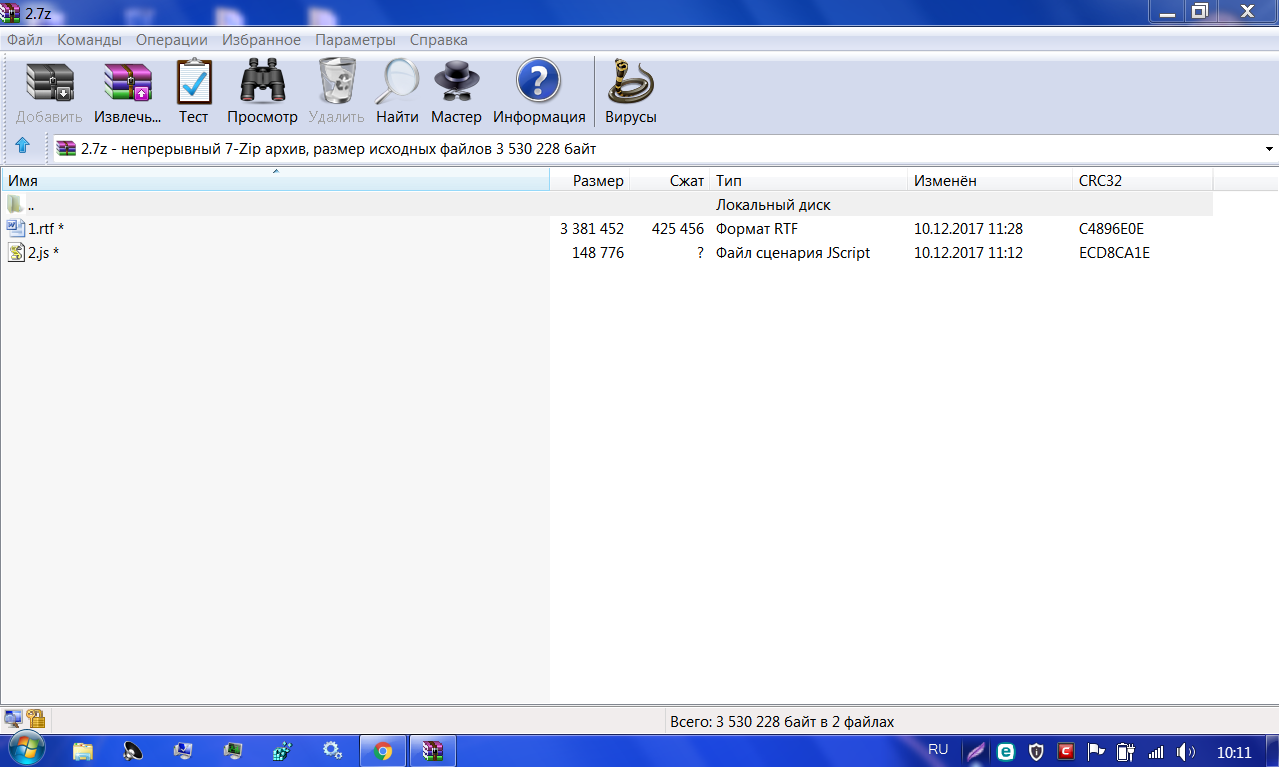The image size is (1279, 767).
Task: Go up one folder level arrow
Action: pyautogui.click(x=23, y=148)
